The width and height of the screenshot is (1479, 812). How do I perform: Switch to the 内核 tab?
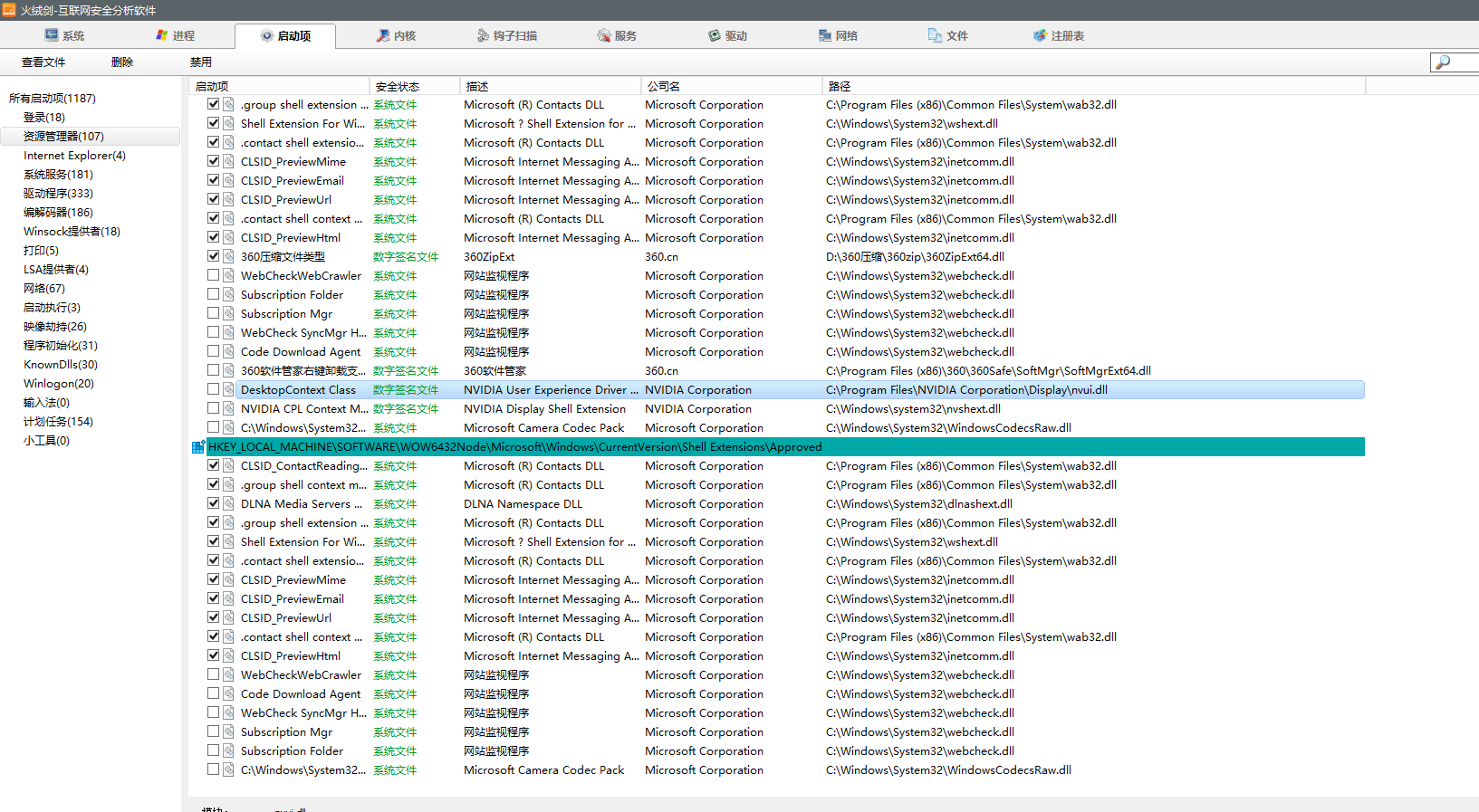396,35
